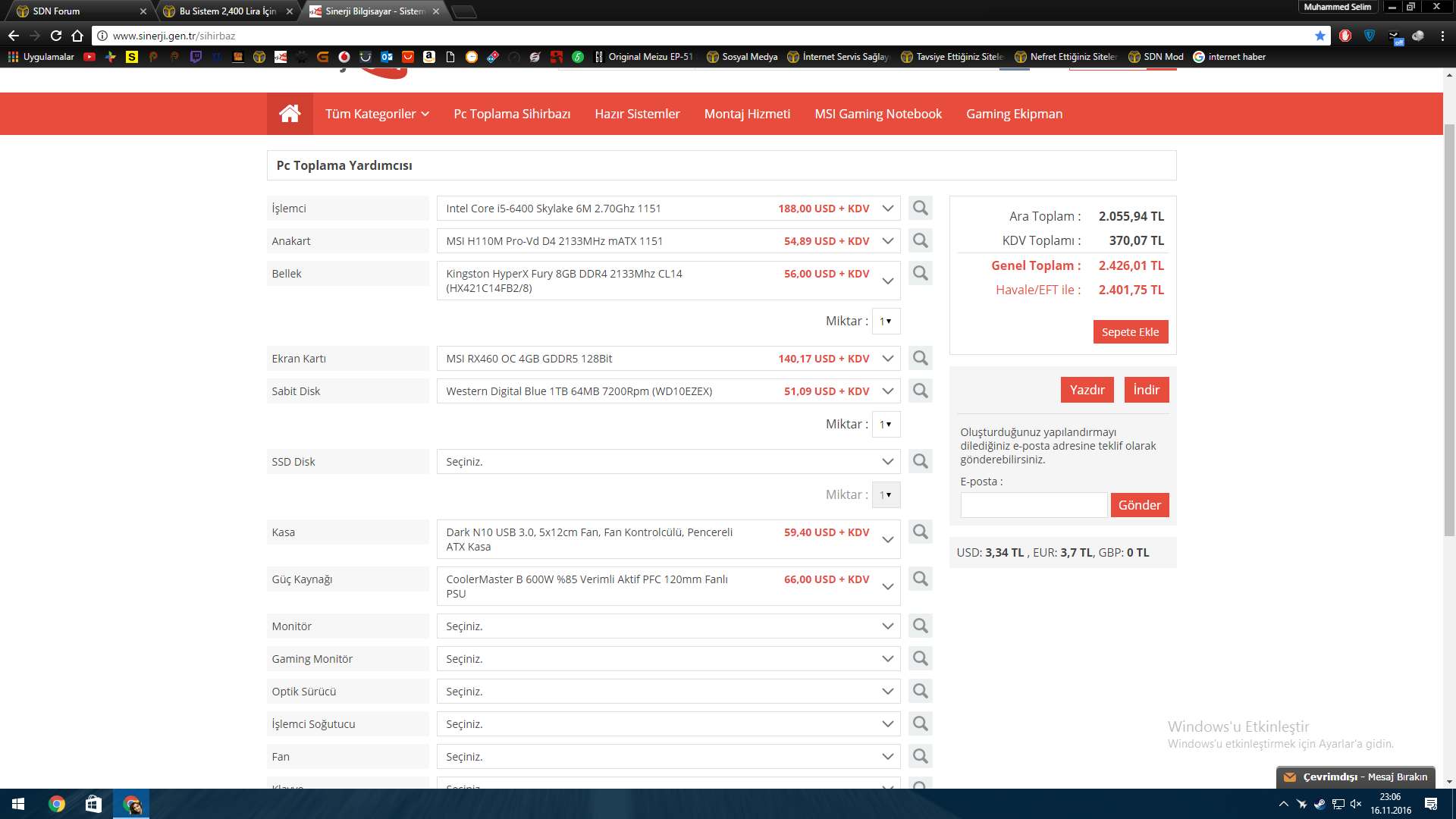Search for the İşlemci processor entry
Image resolution: width=1456 pixels, height=819 pixels.
coord(920,208)
